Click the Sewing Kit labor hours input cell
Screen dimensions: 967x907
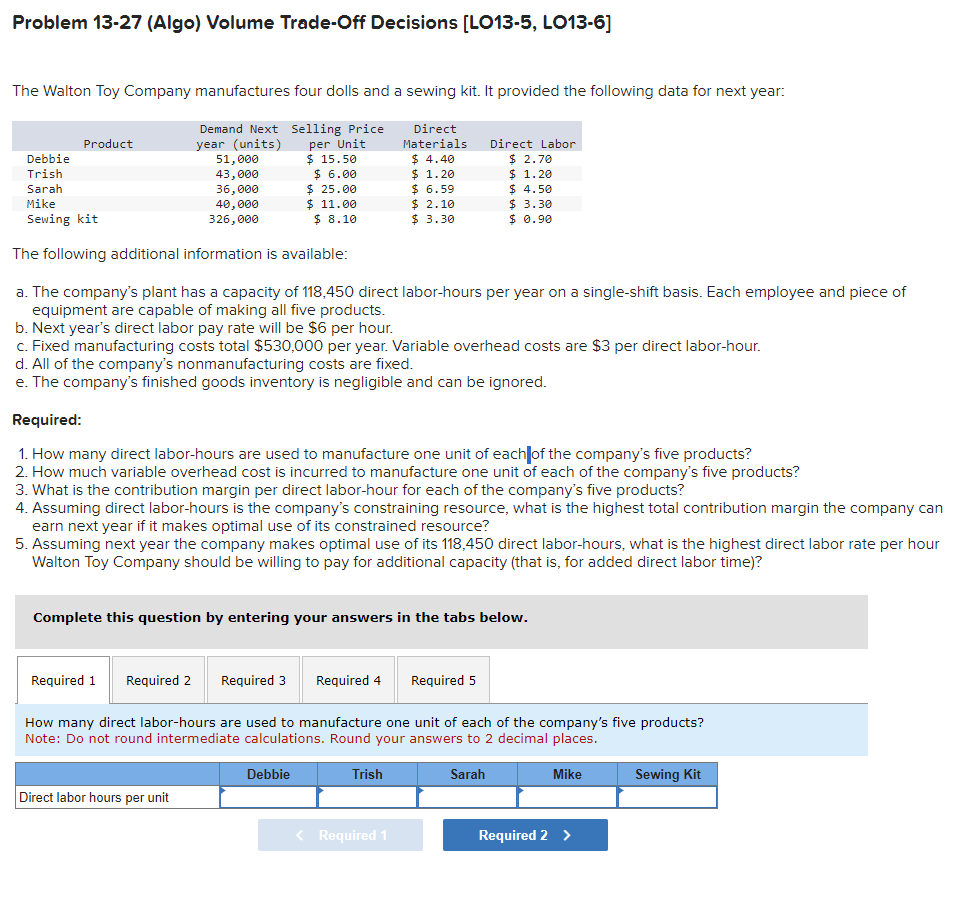click(x=667, y=798)
